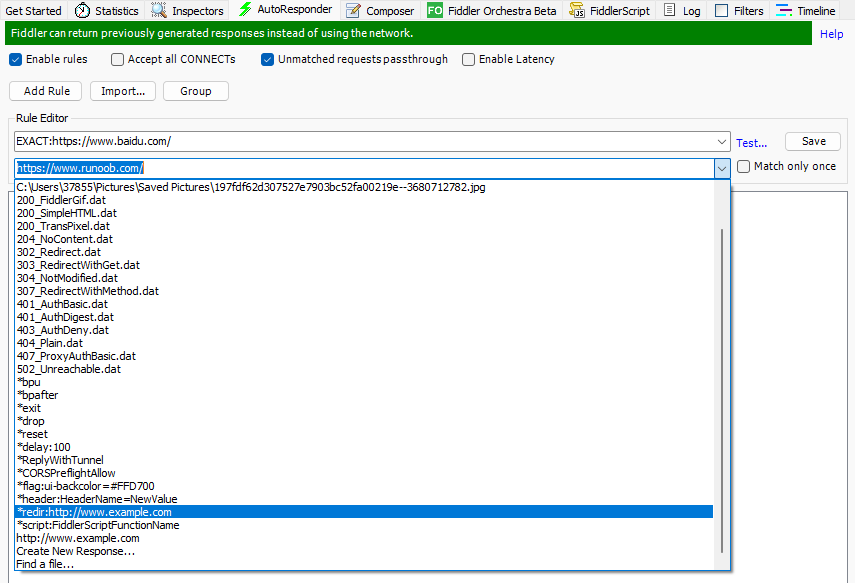Check Accept all CONNECTs

click(117, 59)
